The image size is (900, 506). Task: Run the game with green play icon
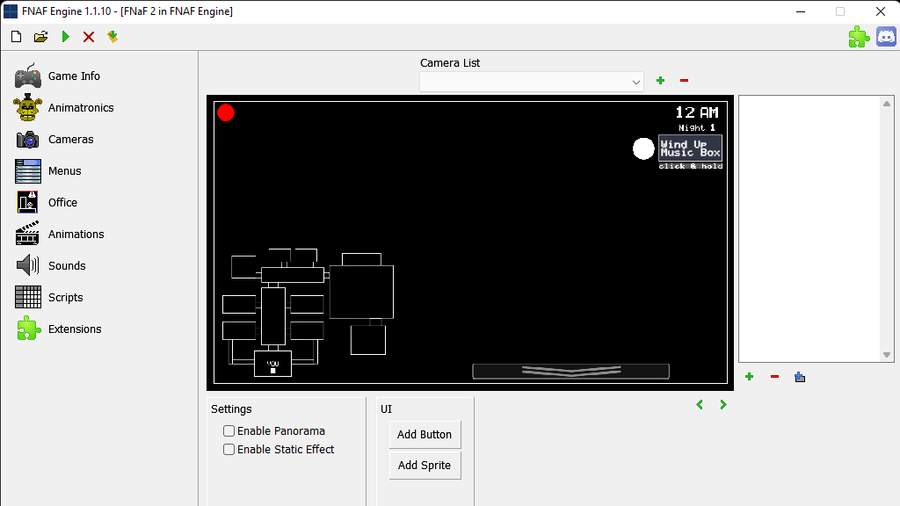(65, 37)
